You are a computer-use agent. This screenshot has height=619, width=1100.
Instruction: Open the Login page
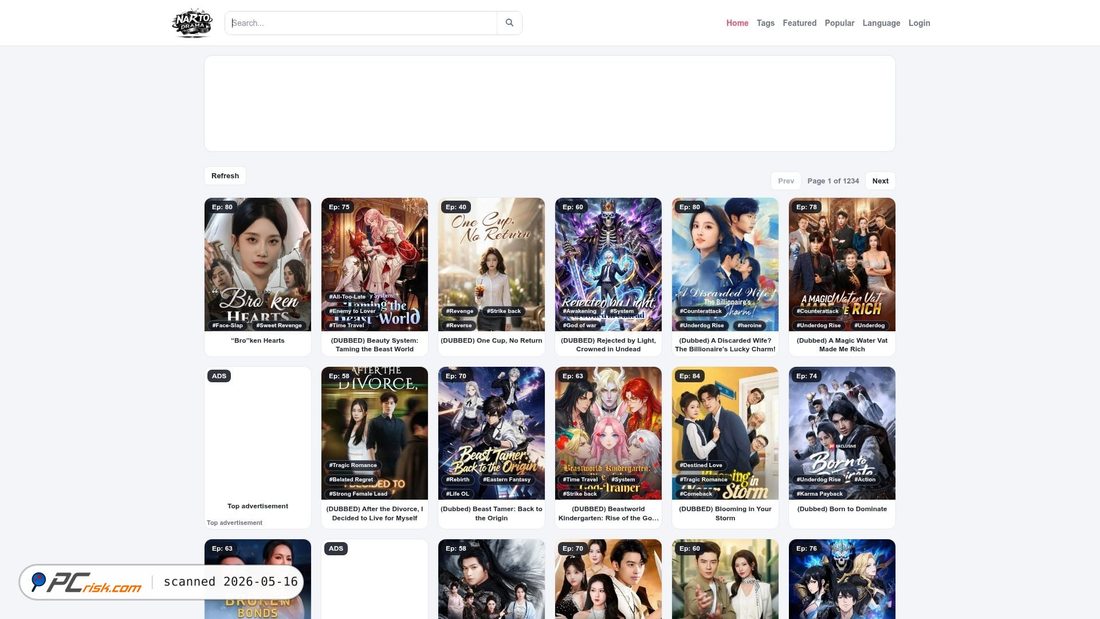919,23
